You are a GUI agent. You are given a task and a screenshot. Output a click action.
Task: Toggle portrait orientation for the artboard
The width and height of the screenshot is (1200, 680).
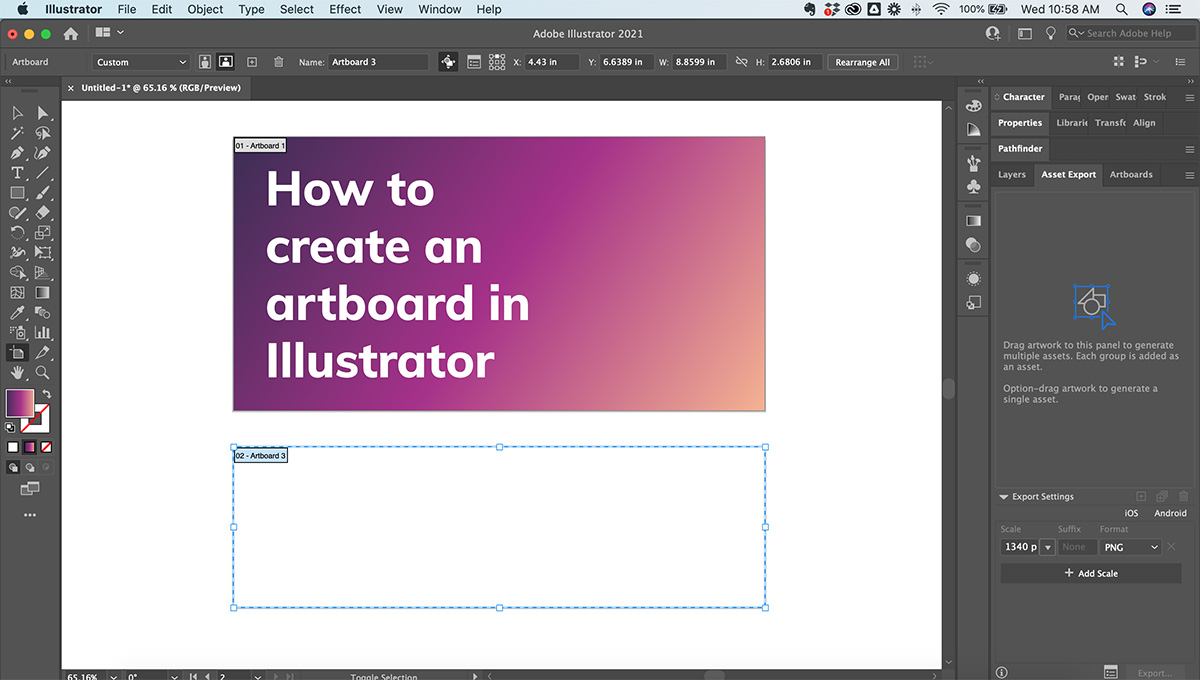pyautogui.click(x=205, y=62)
